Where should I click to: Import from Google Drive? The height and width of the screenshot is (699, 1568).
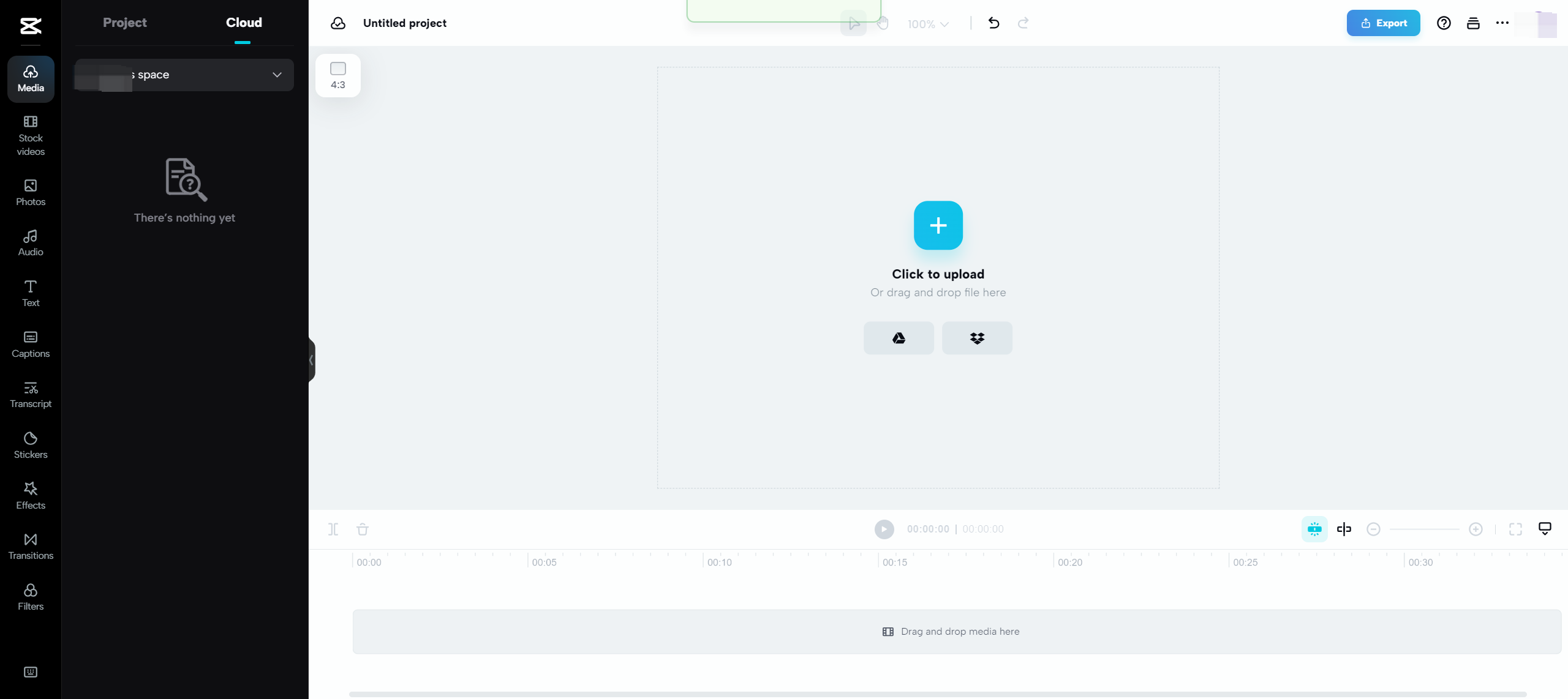point(899,338)
